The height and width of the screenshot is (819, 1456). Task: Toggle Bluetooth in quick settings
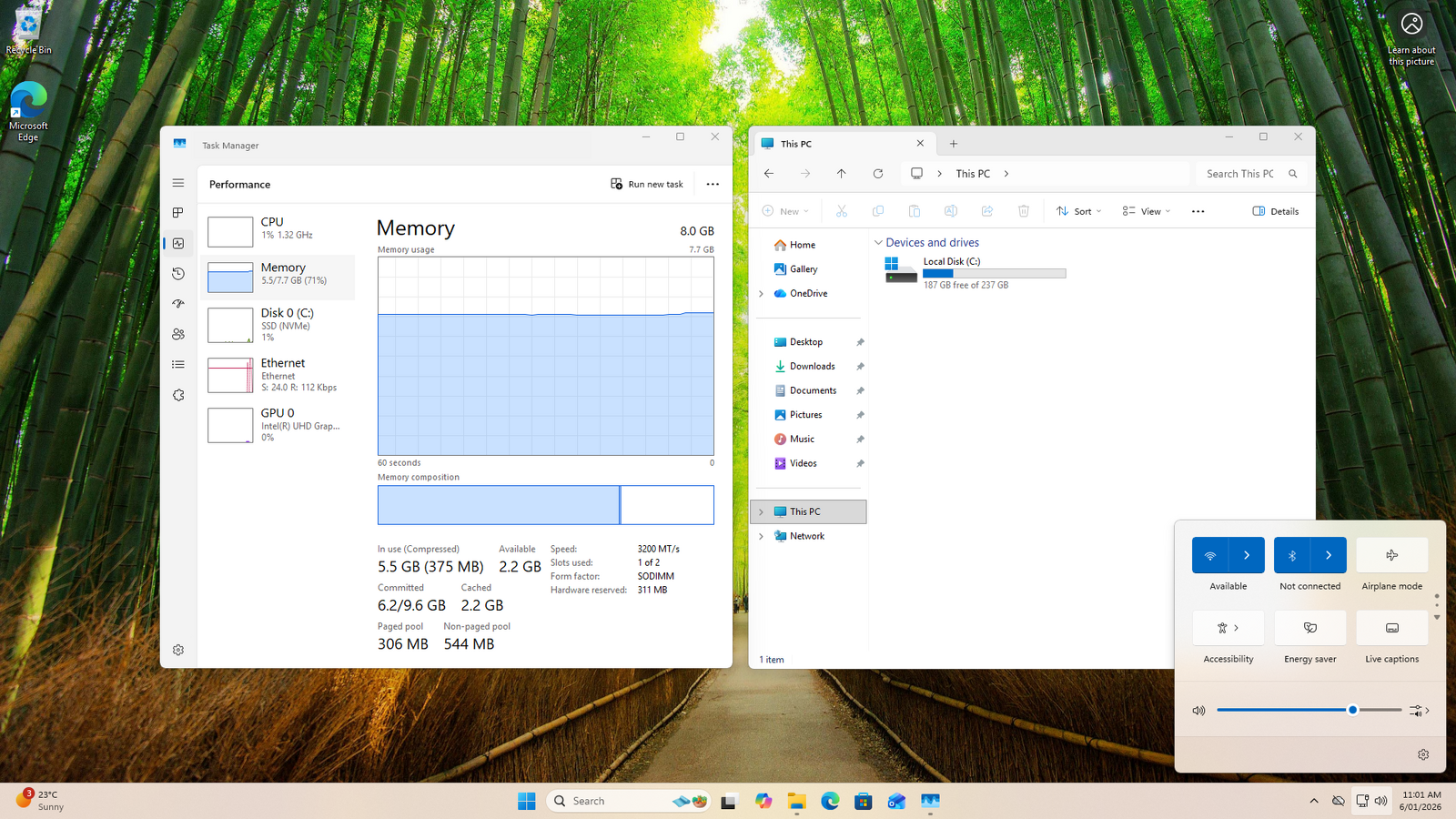(1292, 555)
